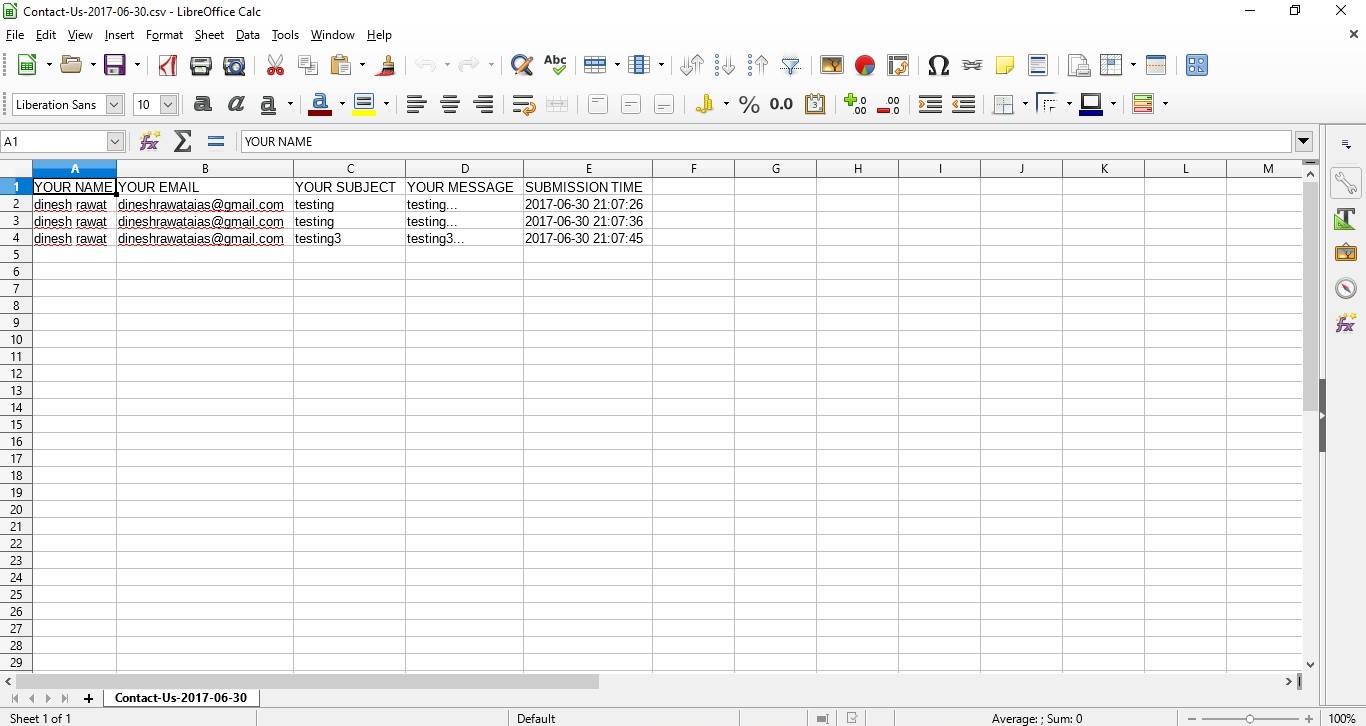Expand the formula bar with arrow
Screen dimensions: 1366x726
point(1304,141)
